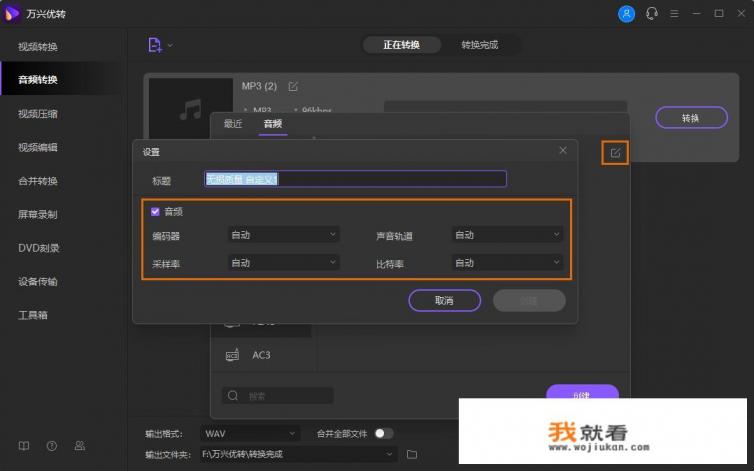
Task: Close the 设置 dialog with the X
Action: click(563, 151)
